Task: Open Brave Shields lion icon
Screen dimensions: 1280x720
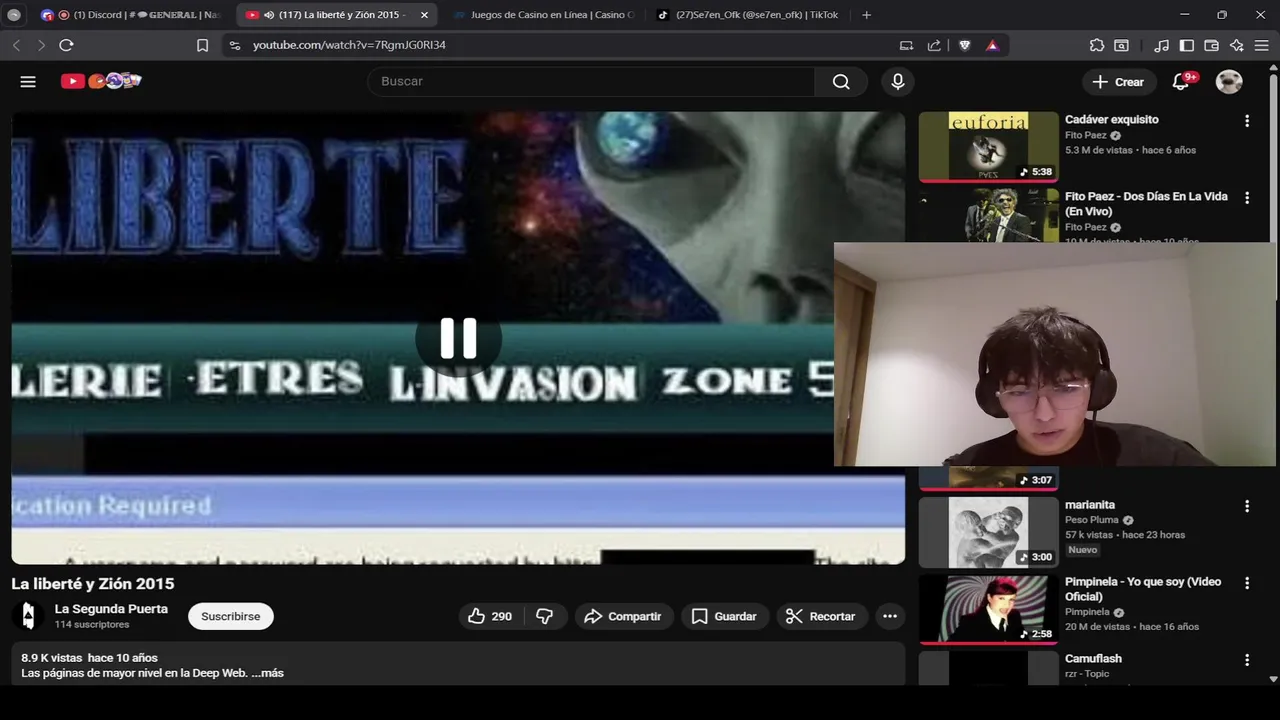Action: [965, 45]
